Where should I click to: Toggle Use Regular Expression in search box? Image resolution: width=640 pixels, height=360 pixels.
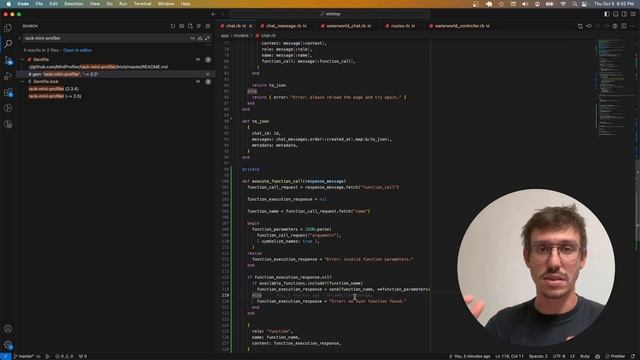(x=207, y=38)
